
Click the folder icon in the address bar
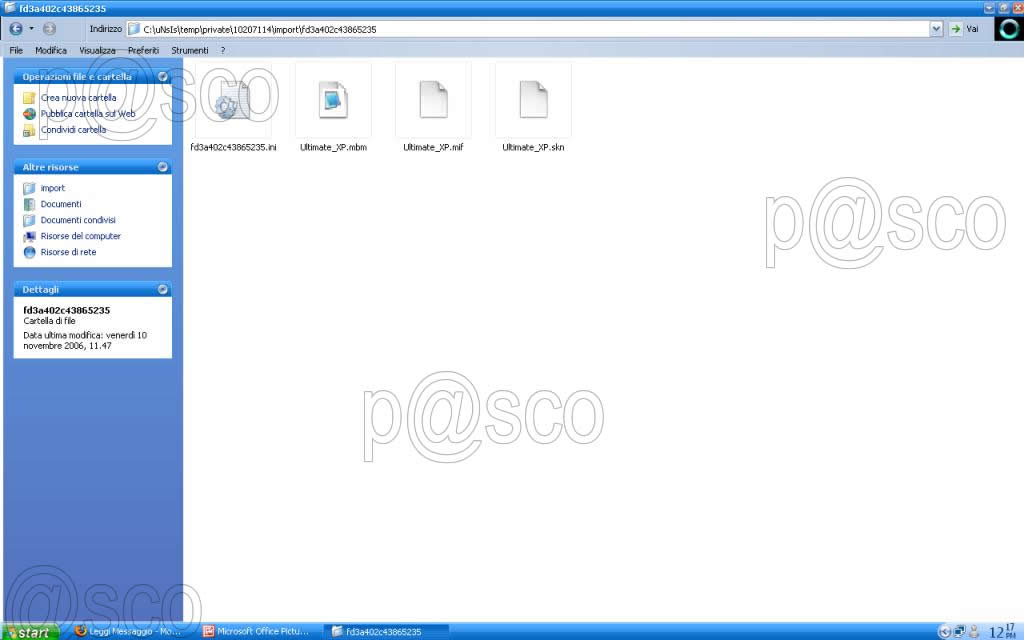(134, 29)
